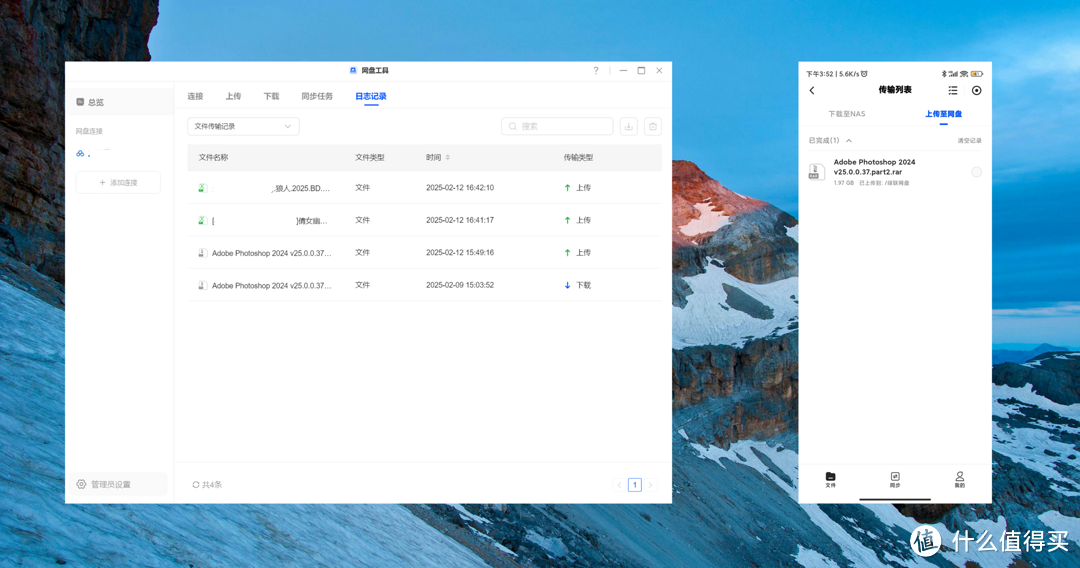Screen dimensions: 1080x568
Task: Tap the circular target icon in mobile header
Action: pos(976,91)
